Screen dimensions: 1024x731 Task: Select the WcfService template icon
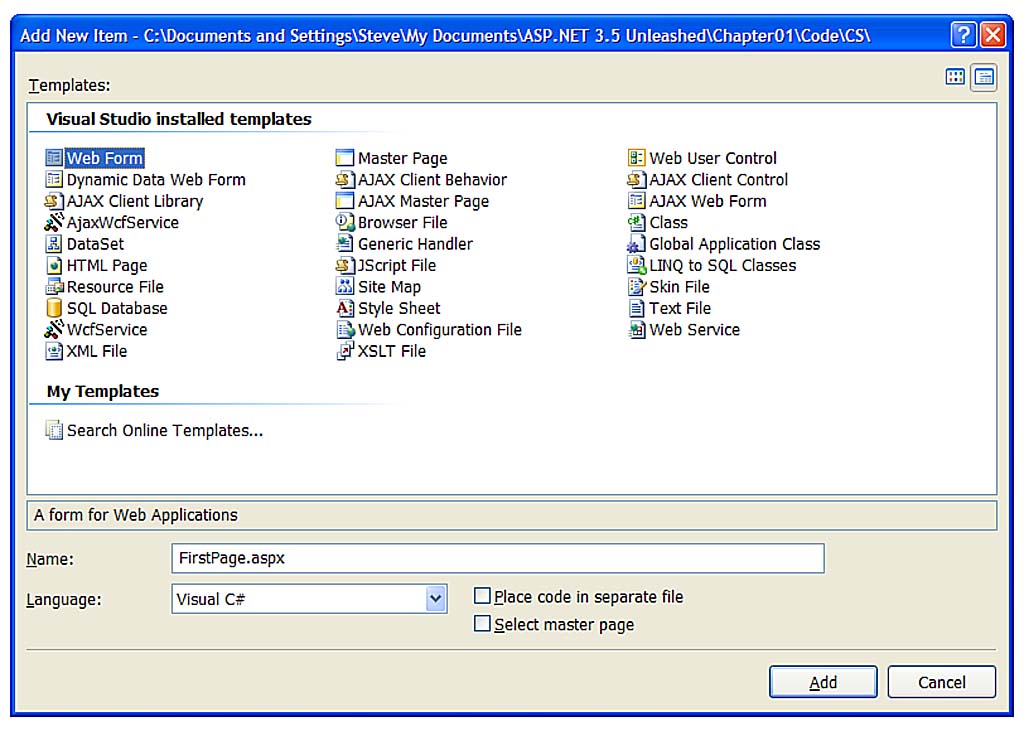coord(54,329)
